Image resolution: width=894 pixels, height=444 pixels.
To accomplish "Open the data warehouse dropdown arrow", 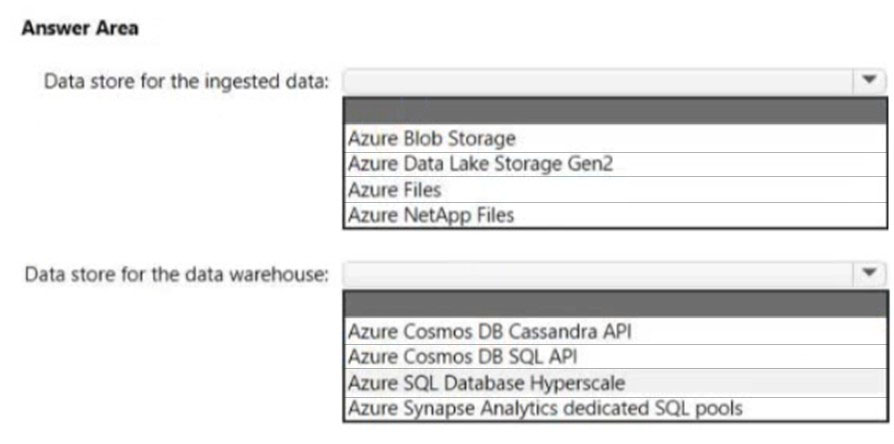I will 869,274.
